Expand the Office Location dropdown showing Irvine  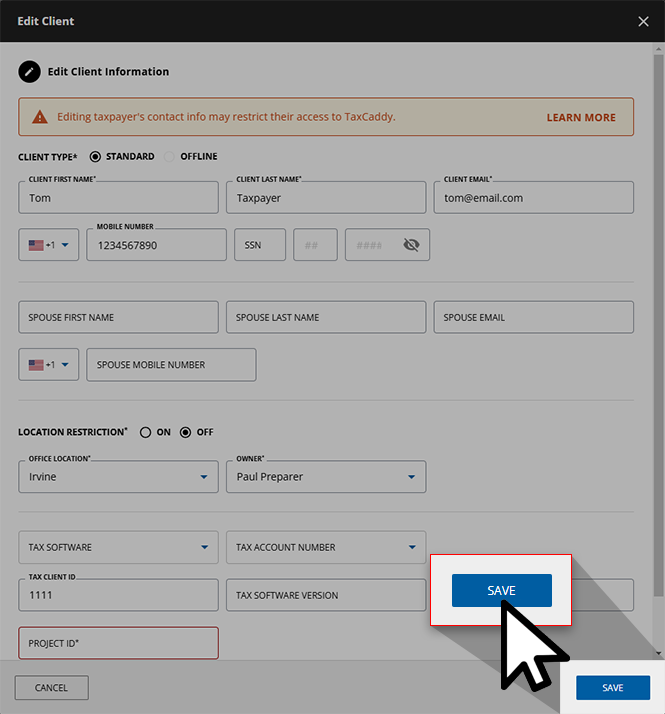(118, 477)
